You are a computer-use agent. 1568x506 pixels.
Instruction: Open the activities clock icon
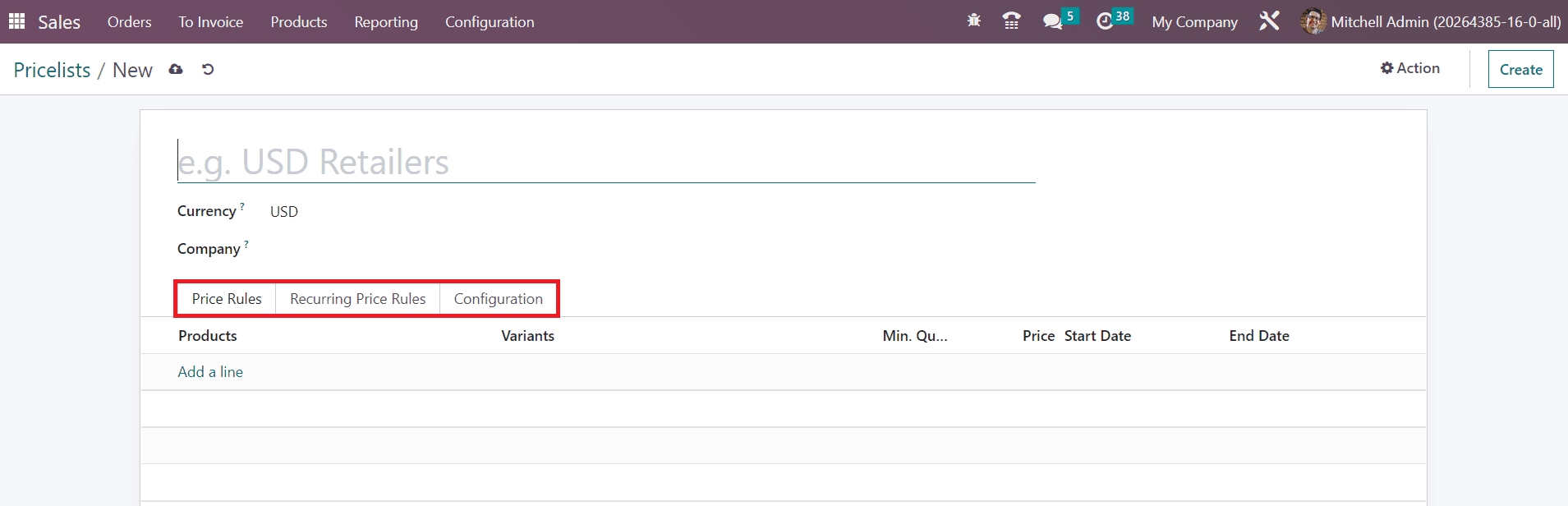pyautogui.click(x=1105, y=21)
